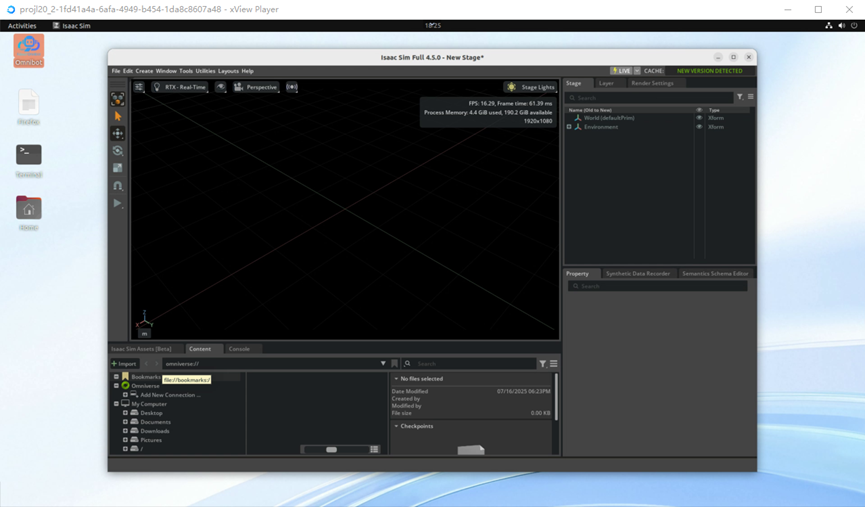Click the NEW VERSION DETECTED notice
Viewport: 865px width, 507px height.
(x=709, y=71)
